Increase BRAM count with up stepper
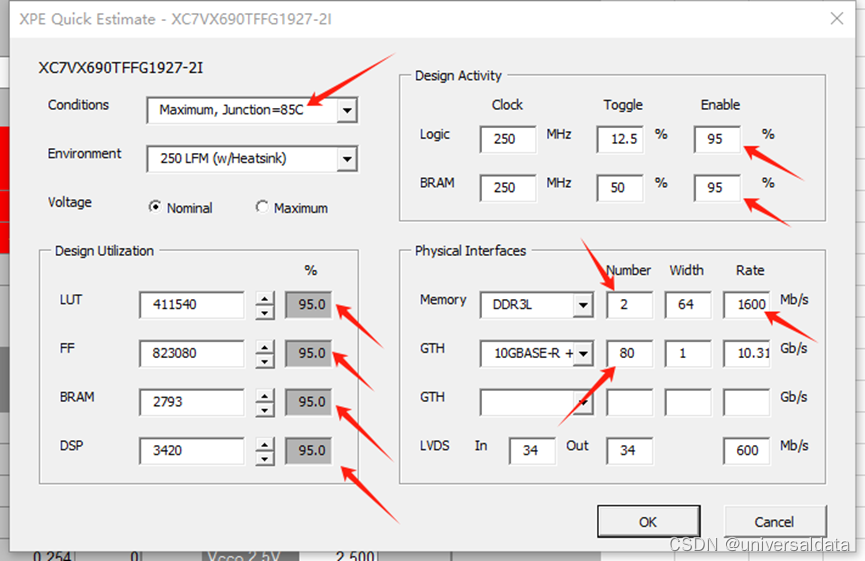This screenshot has width=865, height=561. [x=265, y=396]
